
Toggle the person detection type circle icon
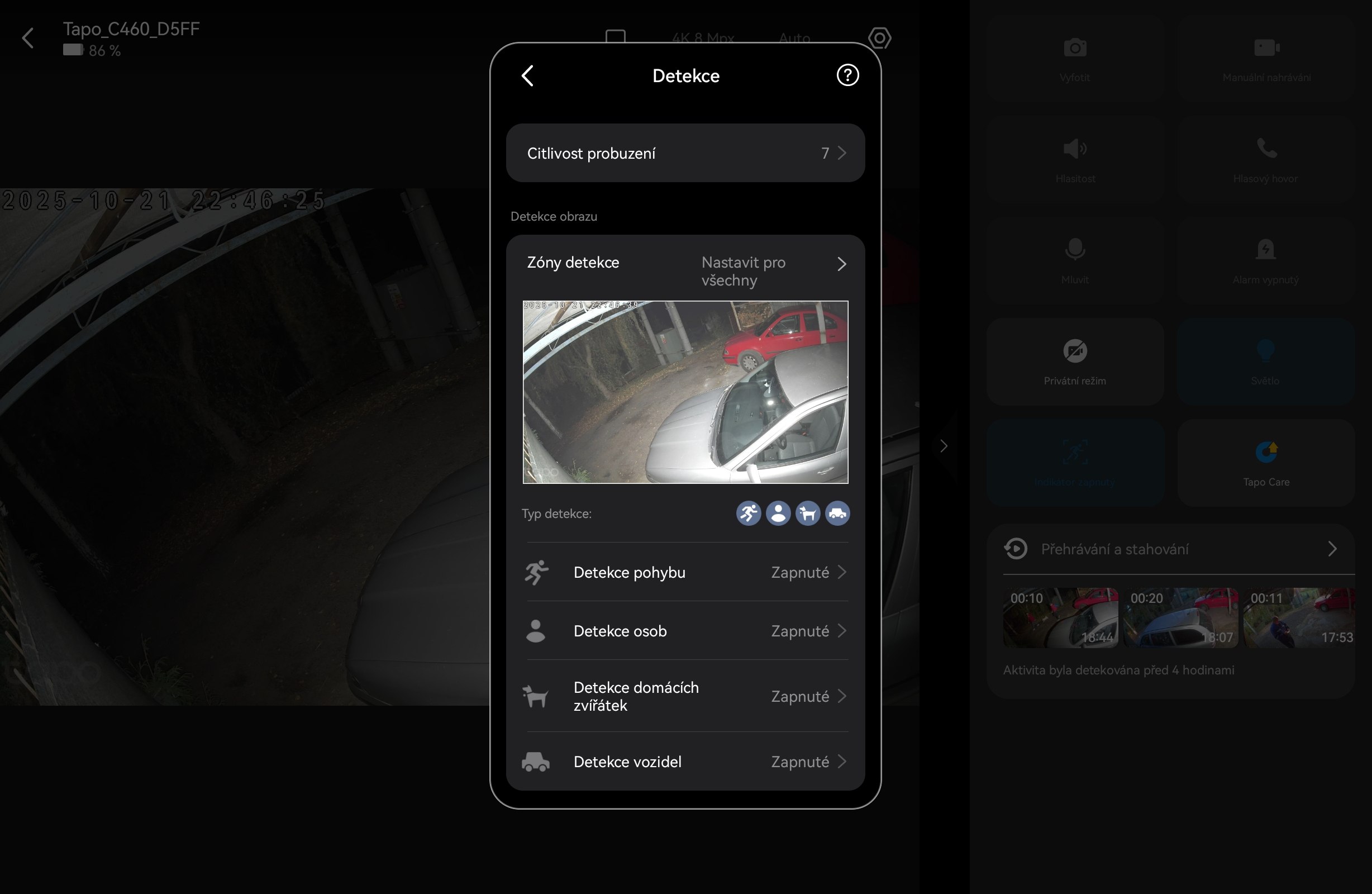tap(778, 513)
